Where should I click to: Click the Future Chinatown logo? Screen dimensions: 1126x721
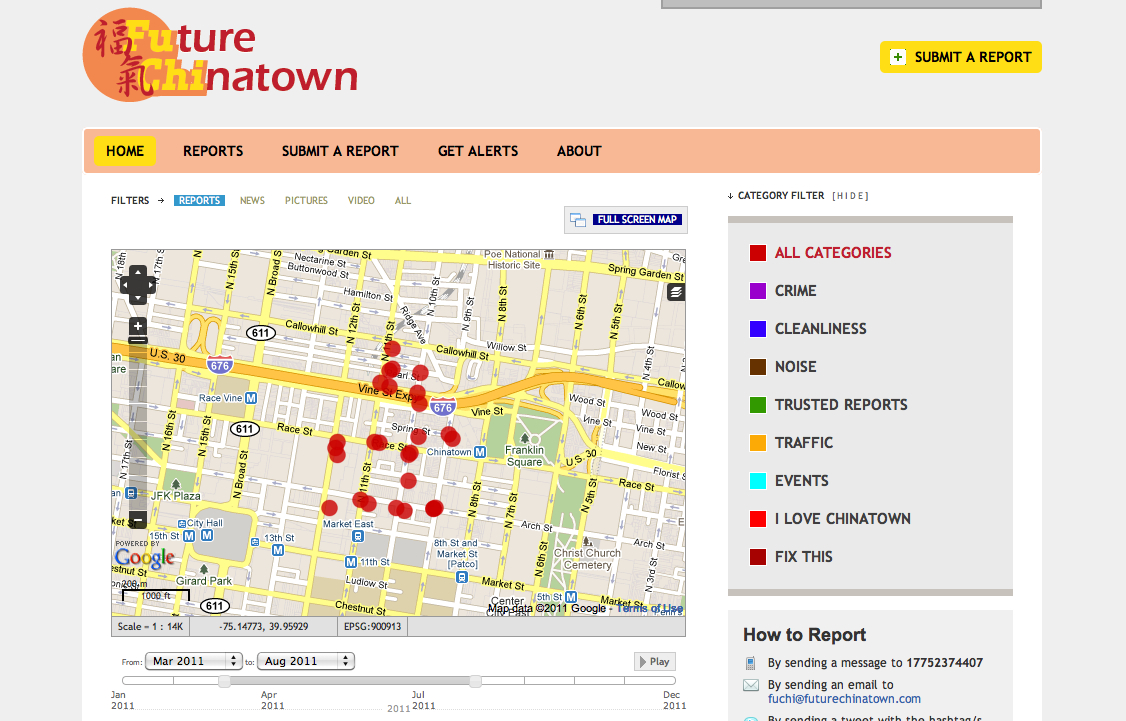click(220, 55)
